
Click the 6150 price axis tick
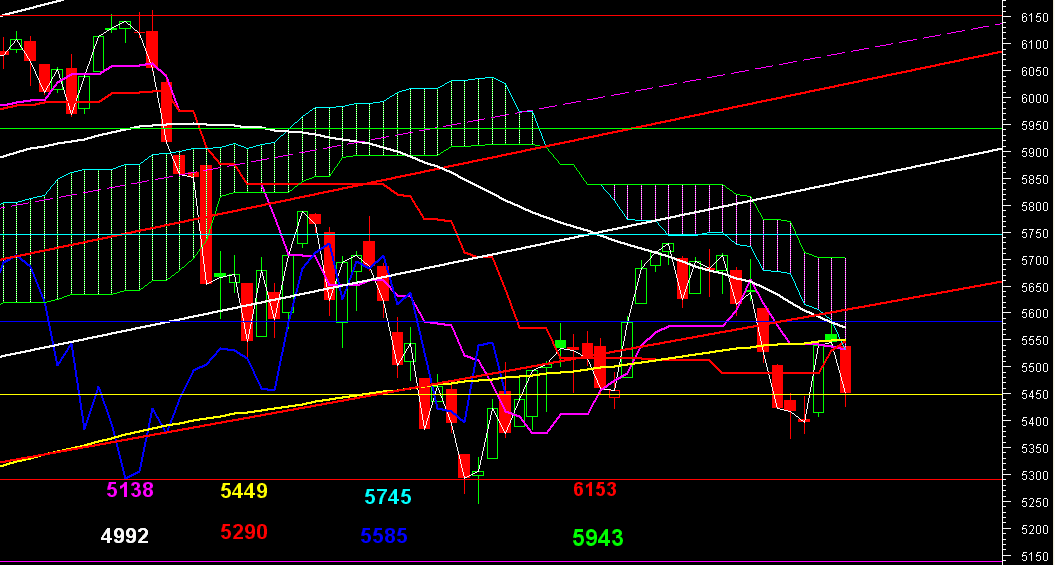[x=1035, y=17]
